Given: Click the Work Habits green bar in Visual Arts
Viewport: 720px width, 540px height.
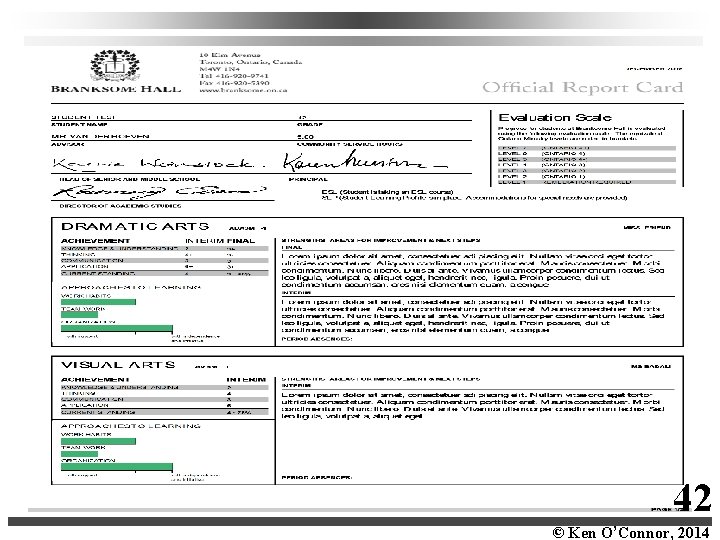Looking at the screenshot, I should 98,441.
